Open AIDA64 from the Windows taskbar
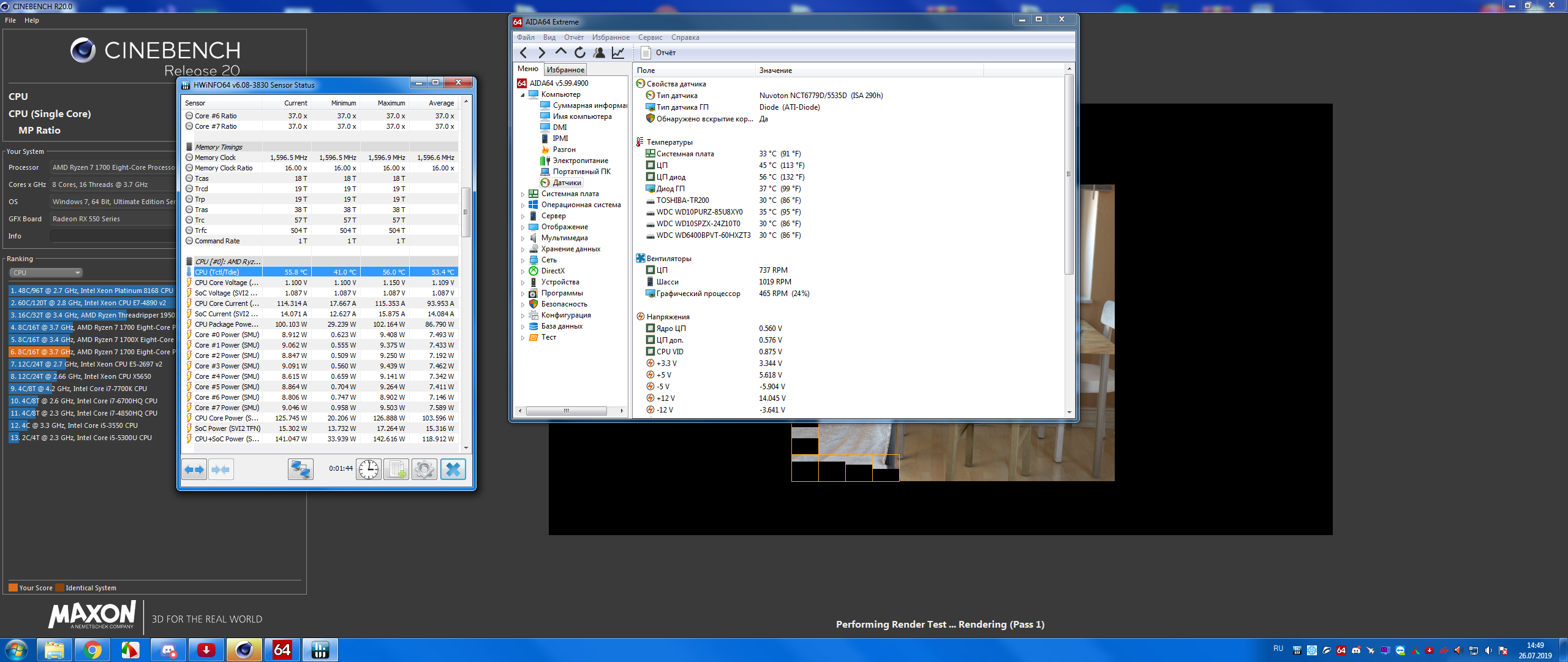Image resolution: width=1568 pixels, height=662 pixels. [282, 650]
